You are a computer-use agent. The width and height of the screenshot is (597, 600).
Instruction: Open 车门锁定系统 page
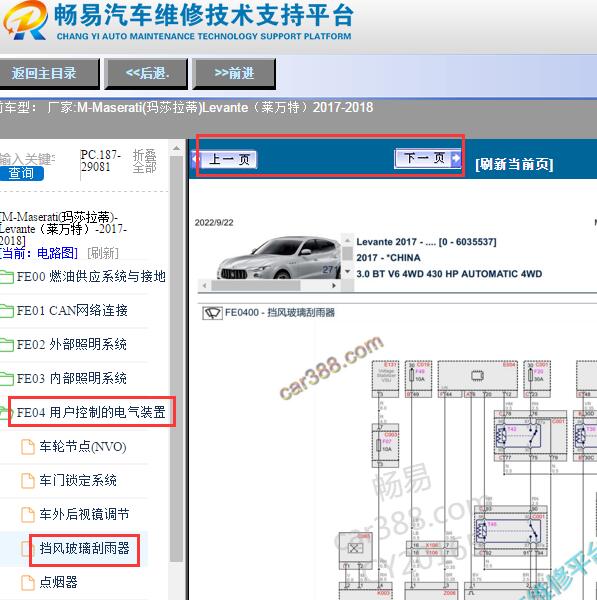click(78, 480)
